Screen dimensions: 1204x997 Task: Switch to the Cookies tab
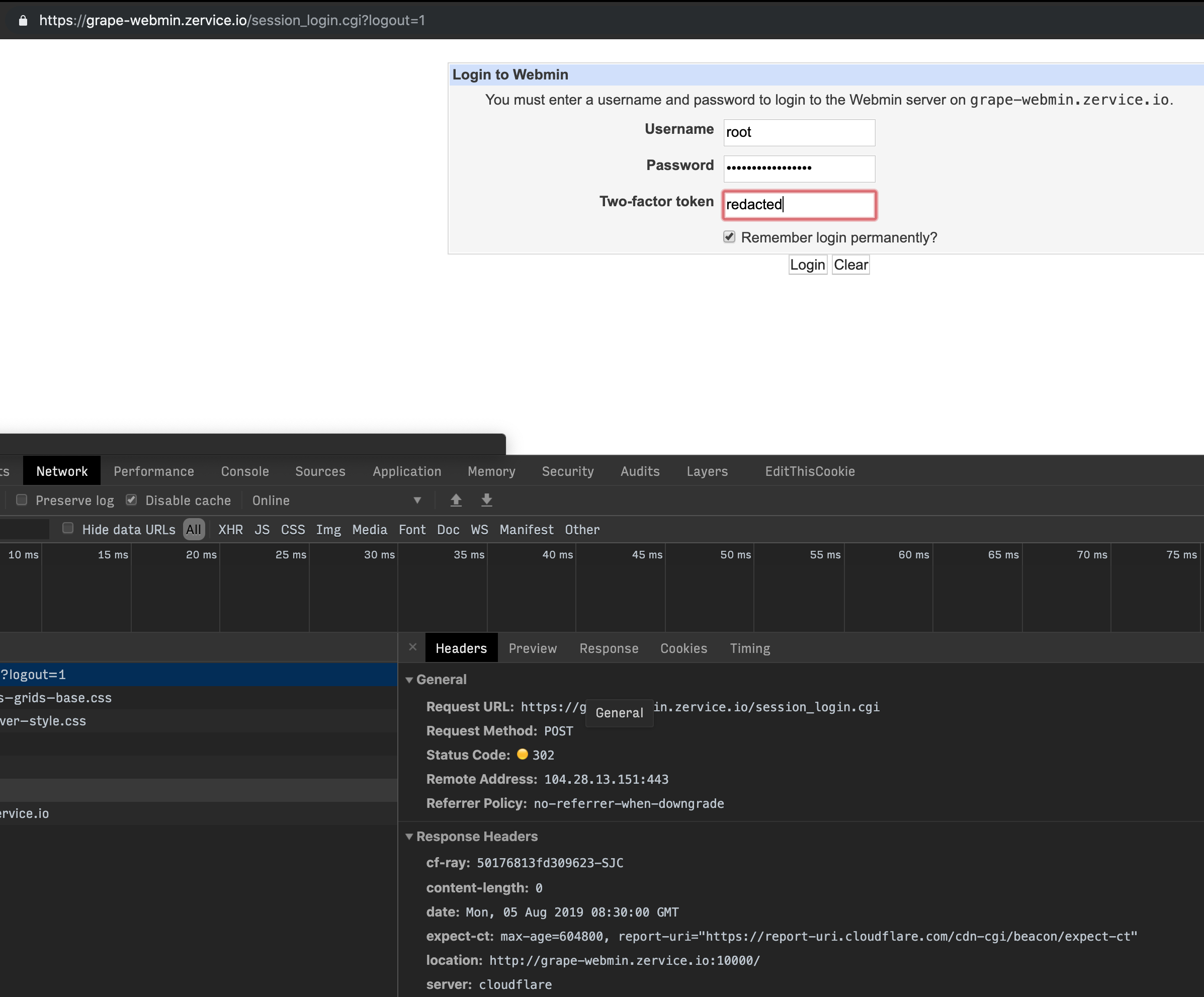click(x=683, y=648)
